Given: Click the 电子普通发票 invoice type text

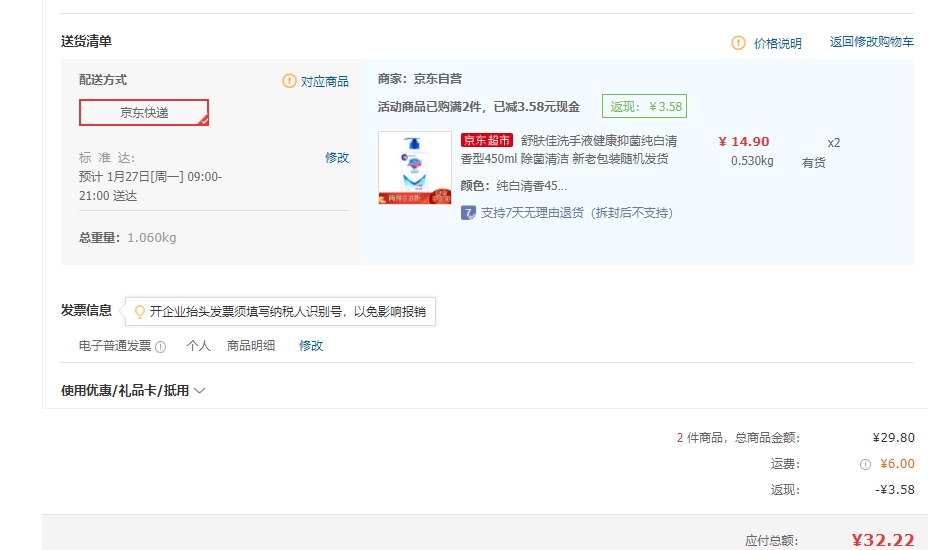Looking at the screenshot, I should click(115, 346).
